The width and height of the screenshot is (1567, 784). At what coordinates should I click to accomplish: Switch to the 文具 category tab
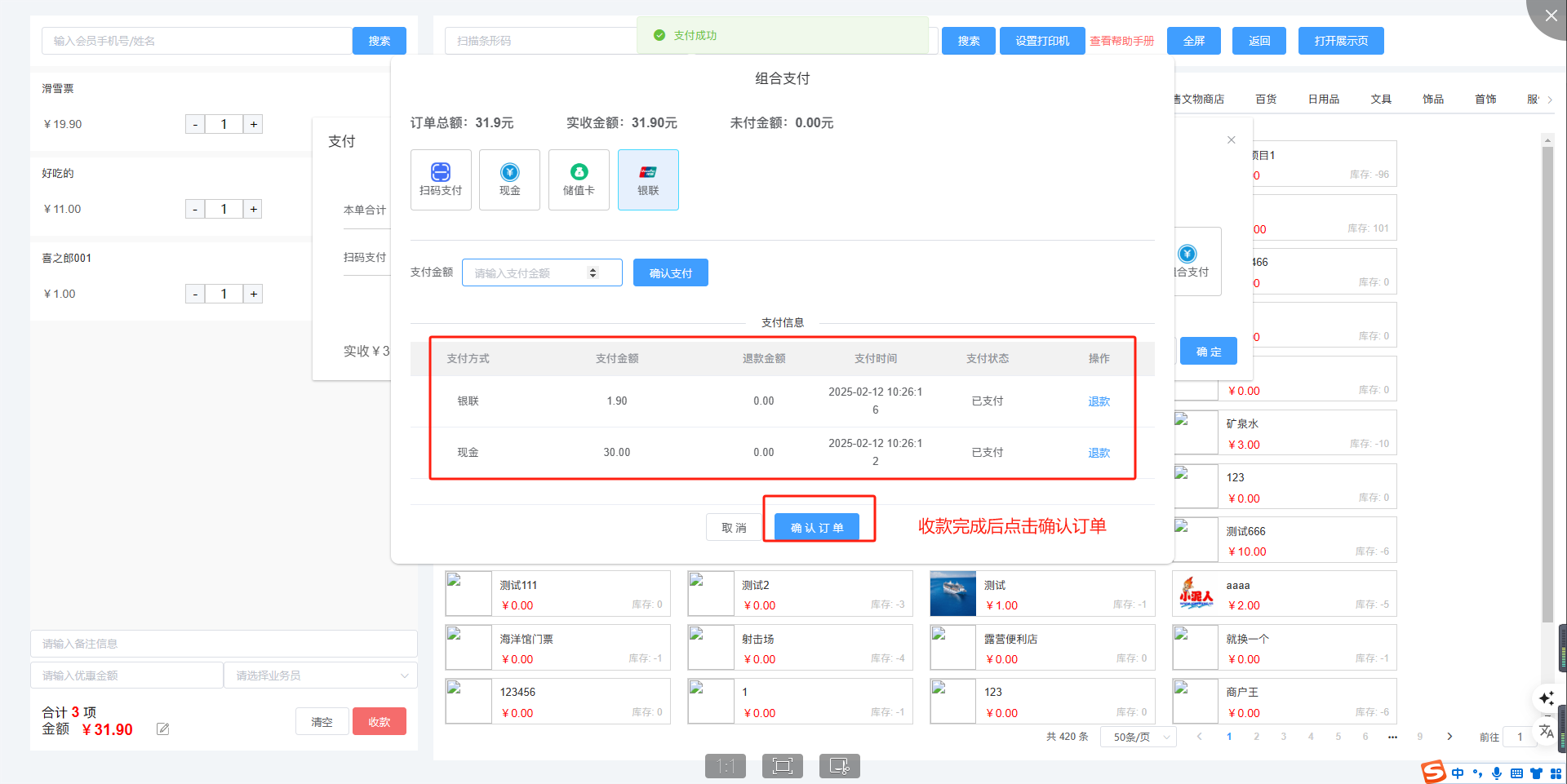coord(1380,99)
